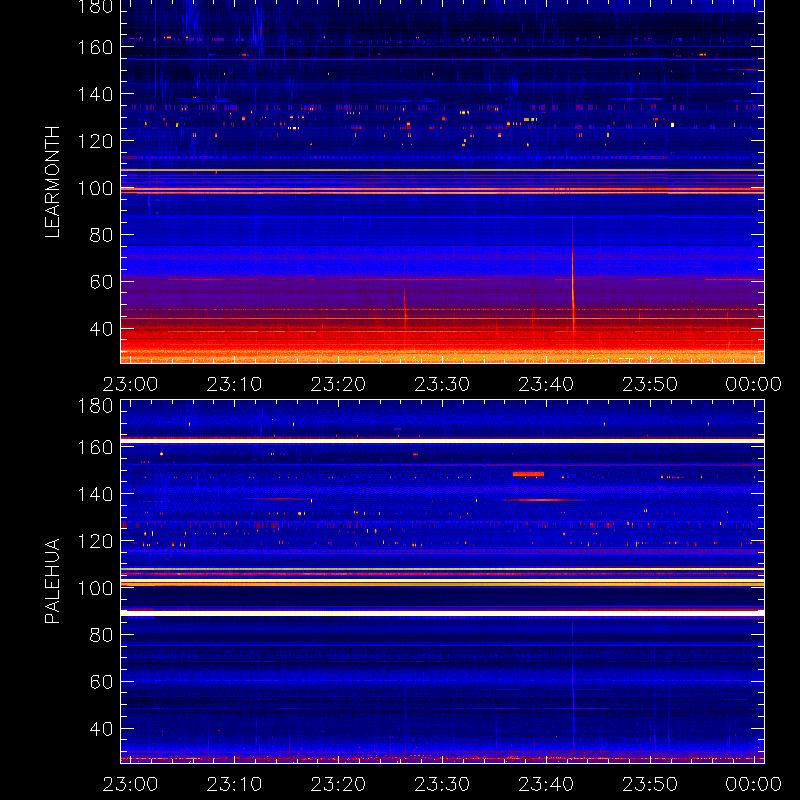Select 23:20 time label under Learmonth plot

click(x=338, y=384)
